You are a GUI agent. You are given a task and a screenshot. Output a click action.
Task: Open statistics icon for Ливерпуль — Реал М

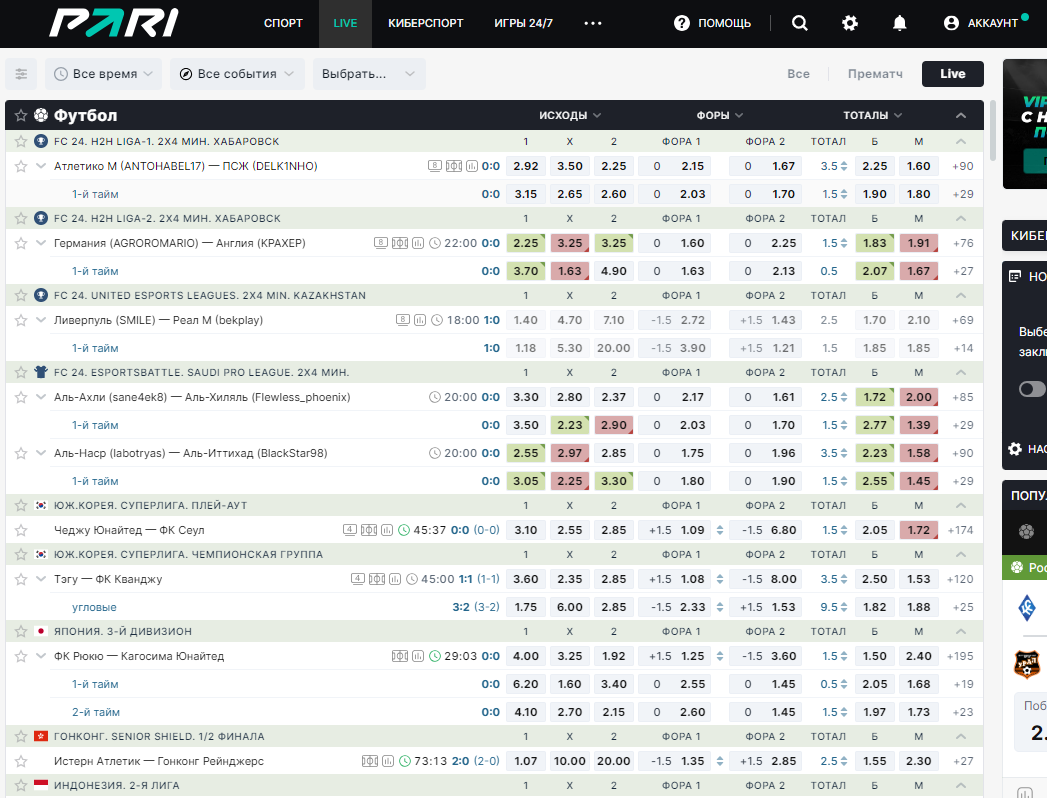[x=420, y=320]
